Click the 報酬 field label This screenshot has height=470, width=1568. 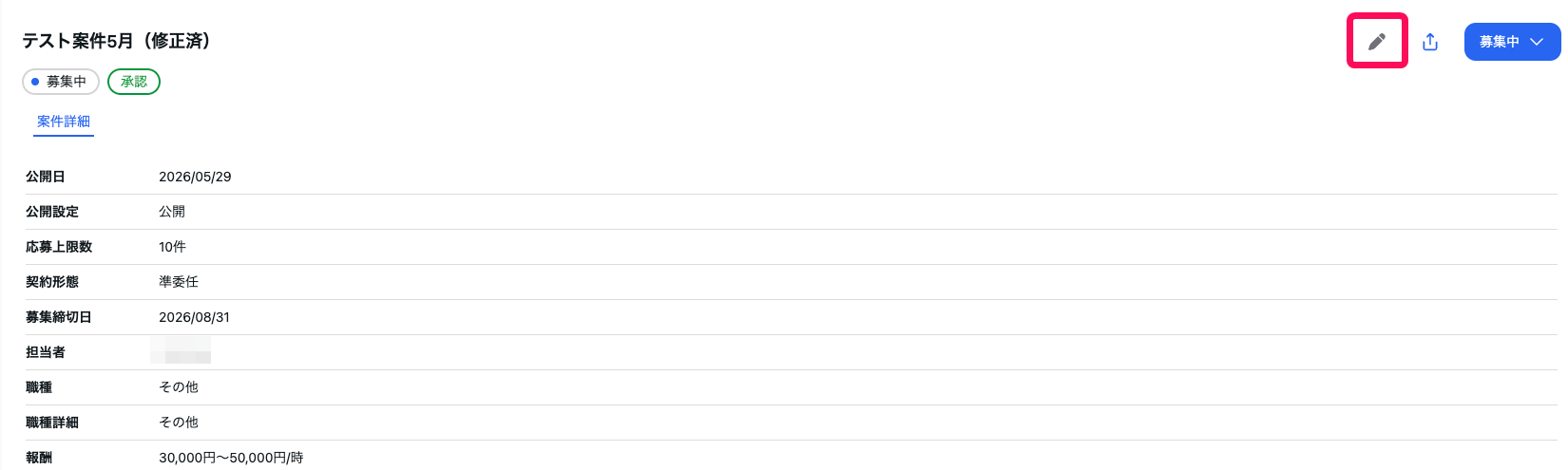39,458
